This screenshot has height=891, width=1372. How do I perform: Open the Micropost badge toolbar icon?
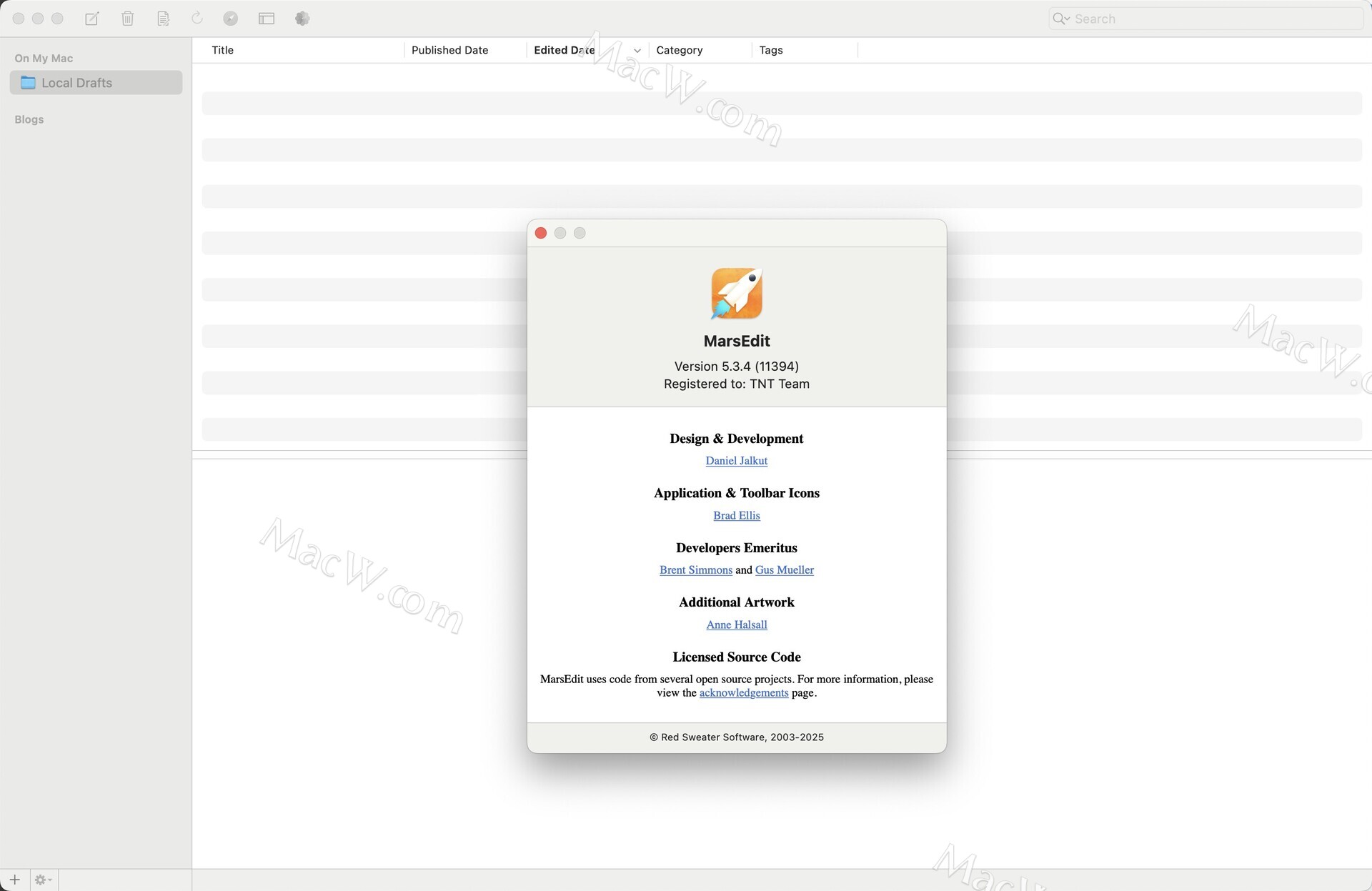point(302,19)
